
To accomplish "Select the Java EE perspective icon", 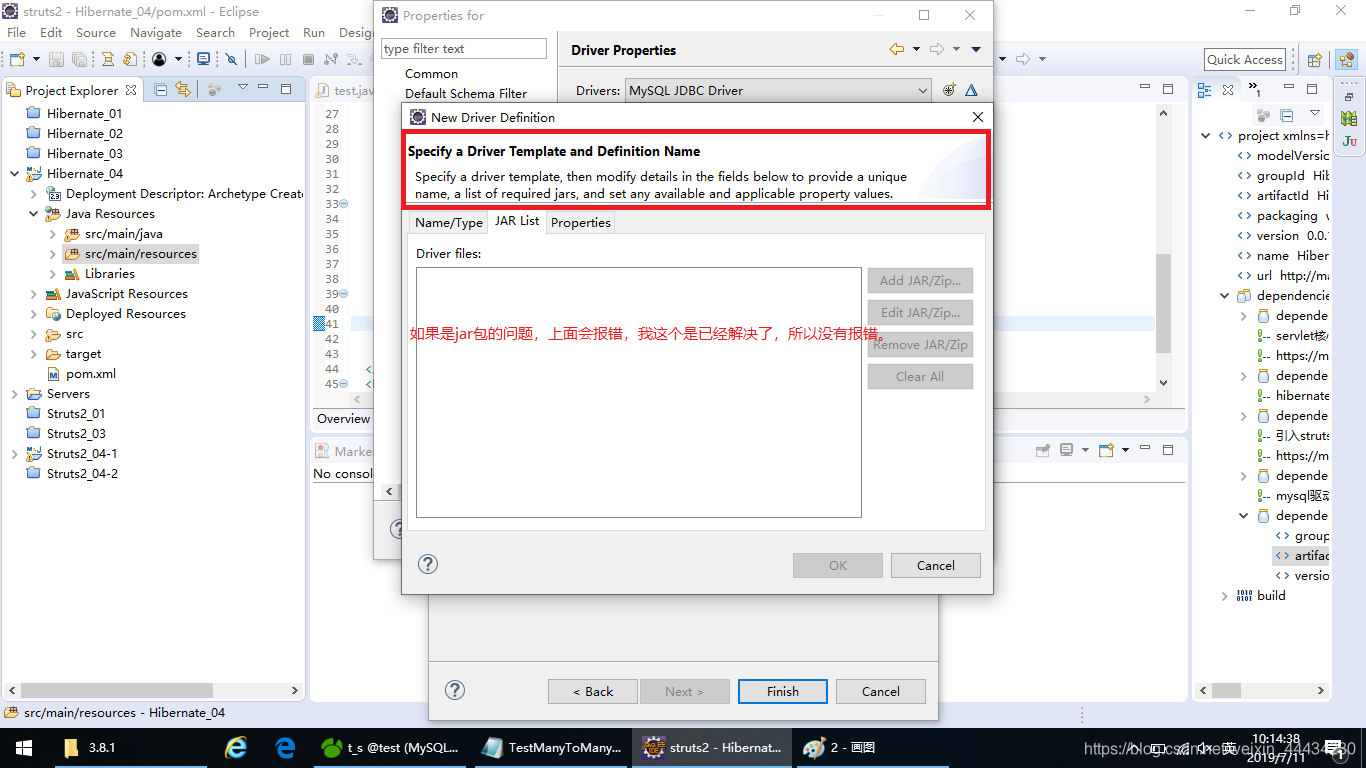I will tap(1345, 60).
